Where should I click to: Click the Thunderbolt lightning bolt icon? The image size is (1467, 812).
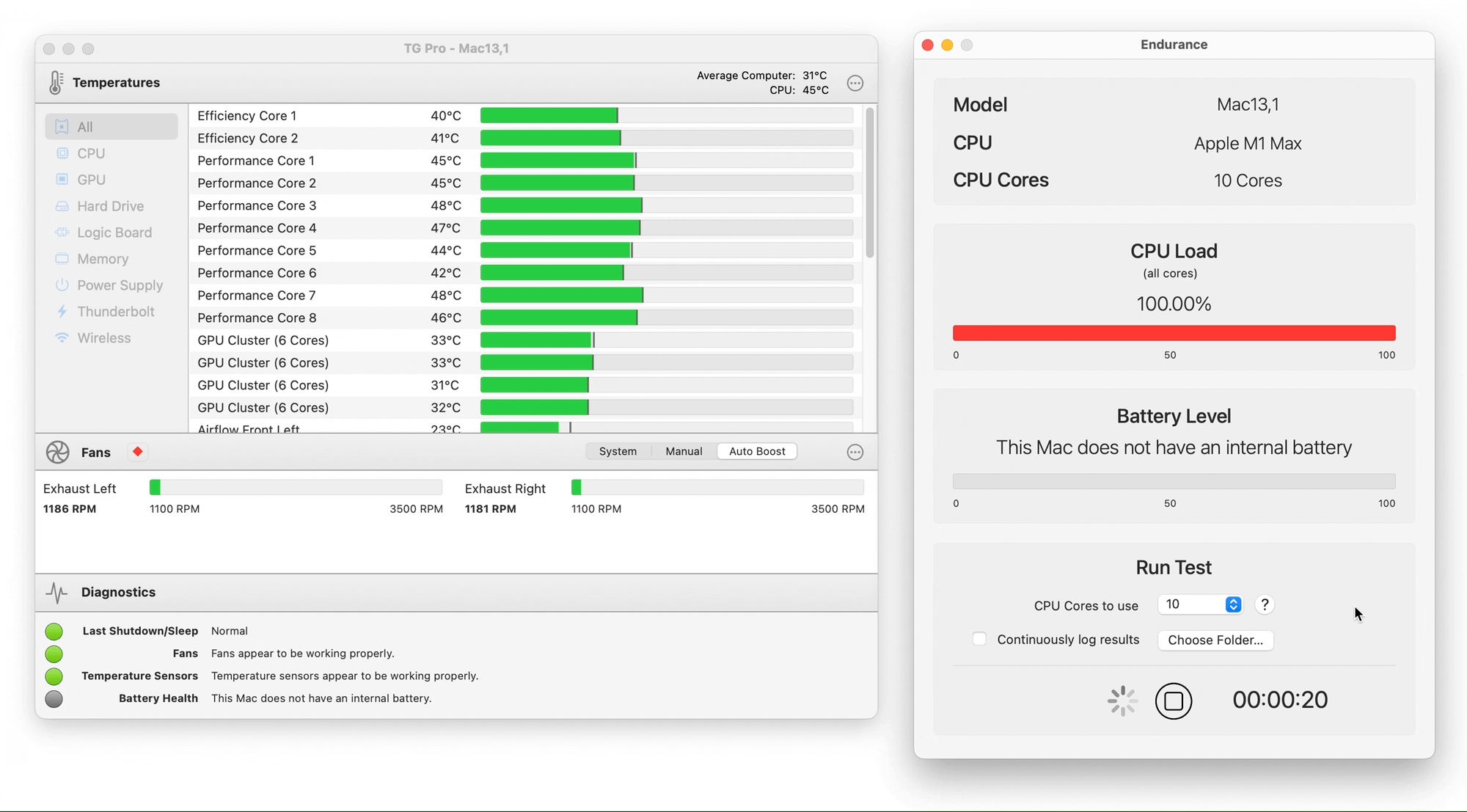tap(62, 311)
